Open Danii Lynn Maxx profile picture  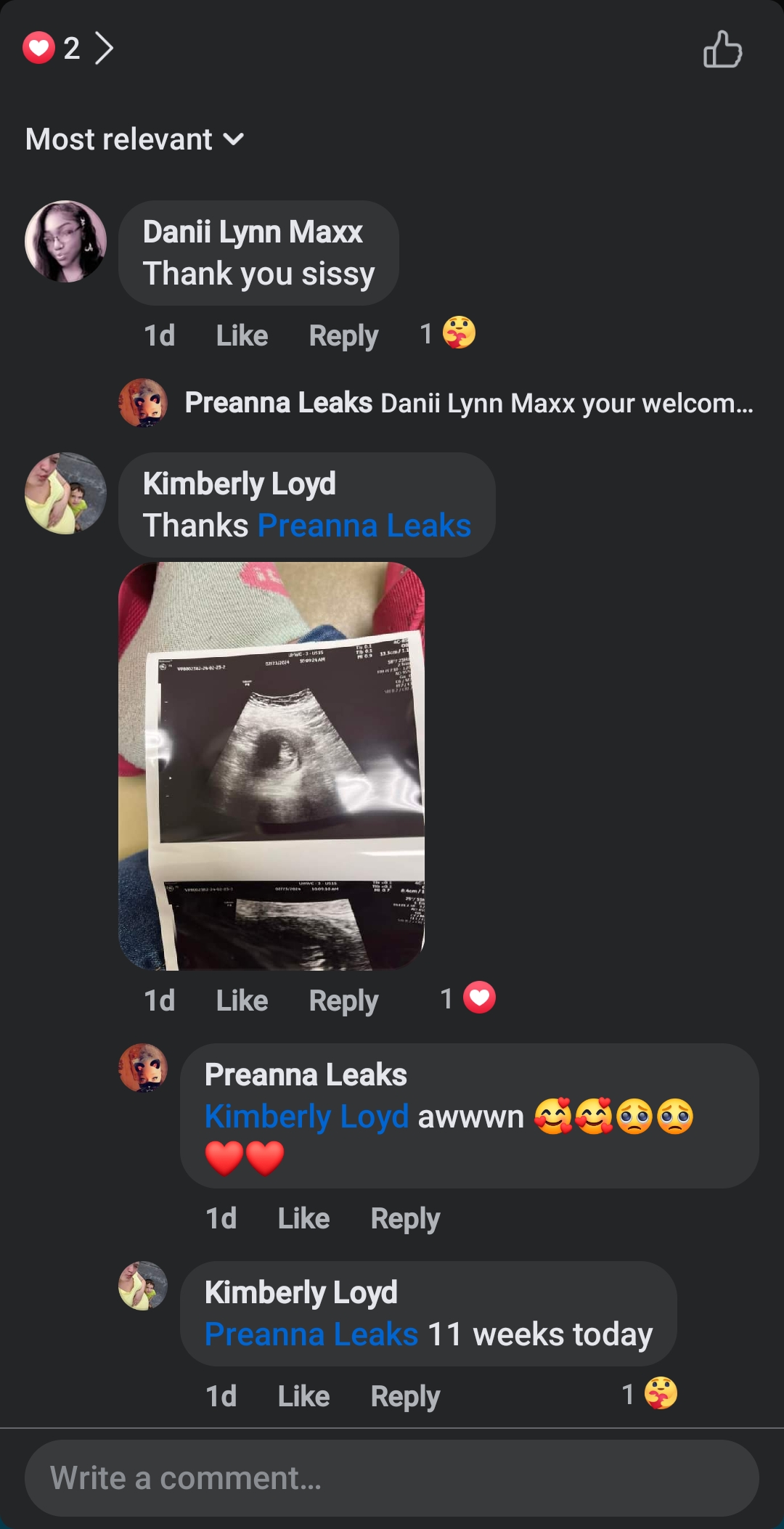(x=65, y=241)
